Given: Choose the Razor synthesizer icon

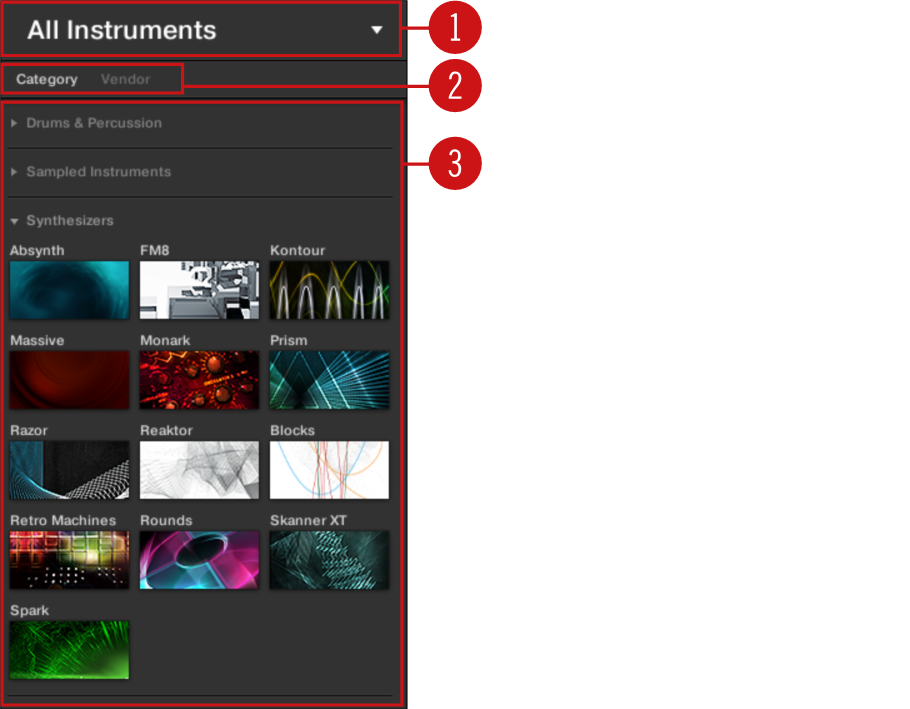Looking at the screenshot, I should [x=69, y=470].
